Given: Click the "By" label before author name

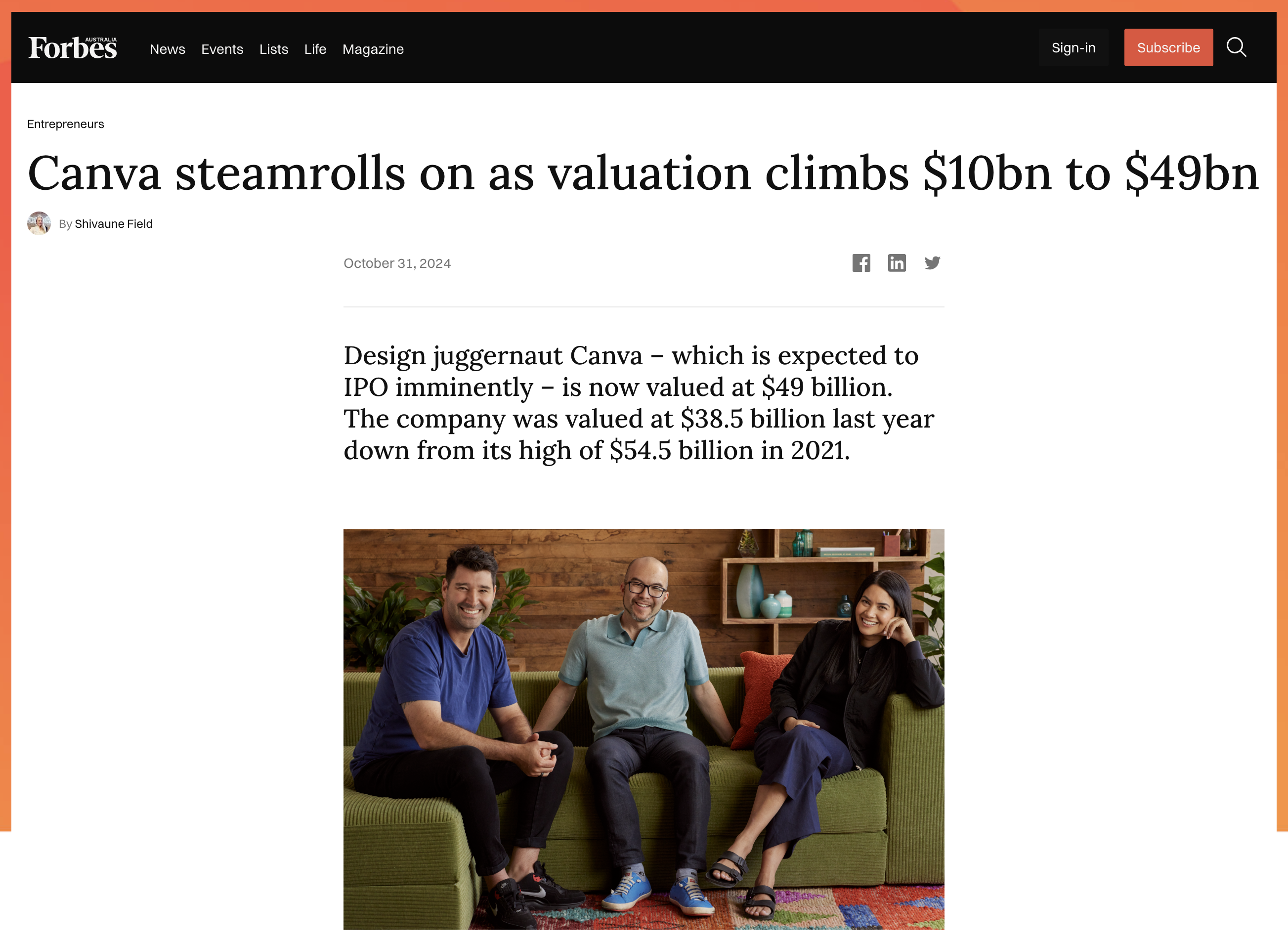Looking at the screenshot, I should 65,224.
